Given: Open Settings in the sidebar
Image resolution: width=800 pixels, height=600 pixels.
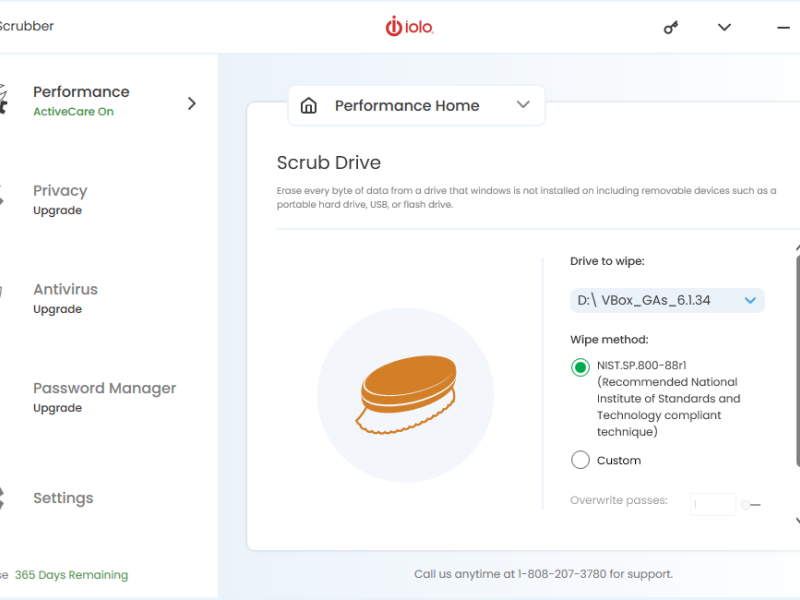Looking at the screenshot, I should 63,498.
